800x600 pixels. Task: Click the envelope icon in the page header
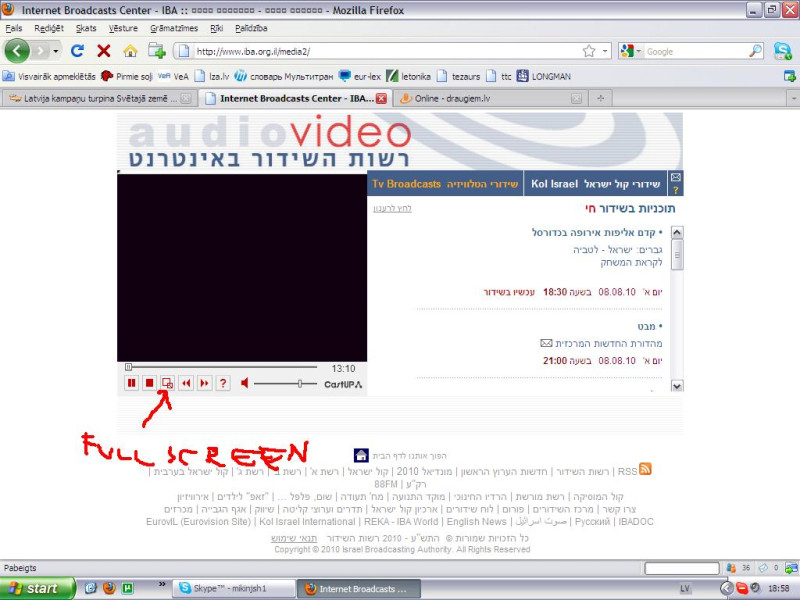click(x=676, y=177)
